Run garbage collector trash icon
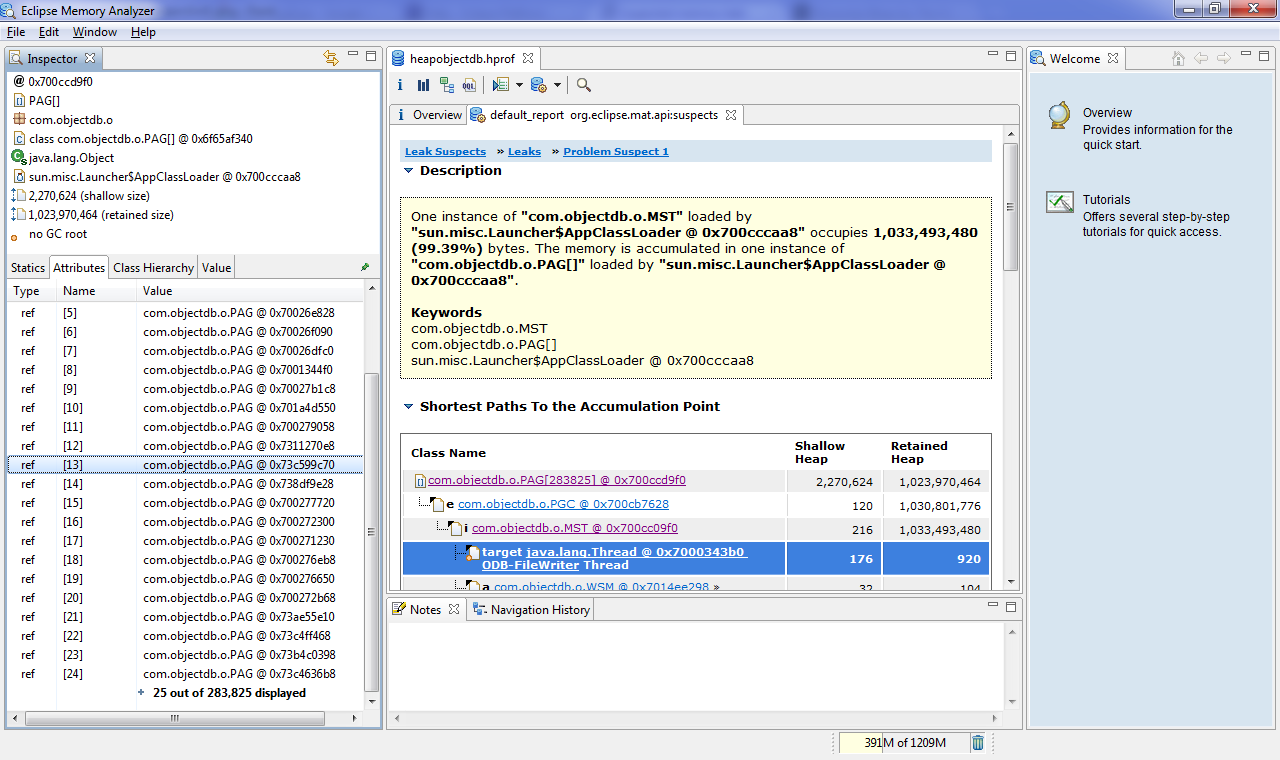This screenshot has width=1280, height=760. click(x=978, y=742)
